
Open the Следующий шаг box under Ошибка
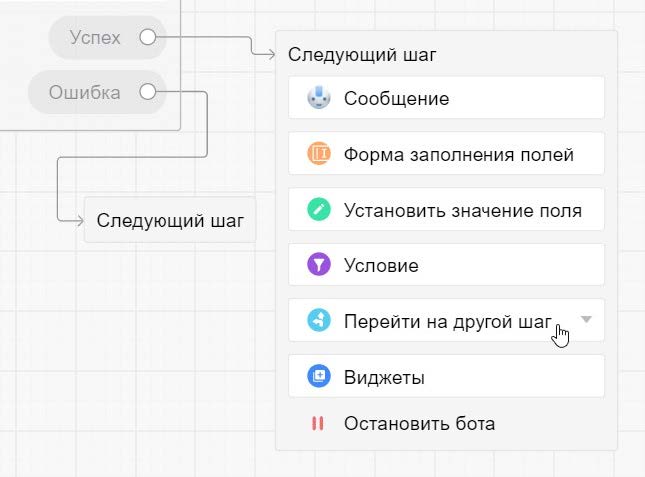click(170, 220)
